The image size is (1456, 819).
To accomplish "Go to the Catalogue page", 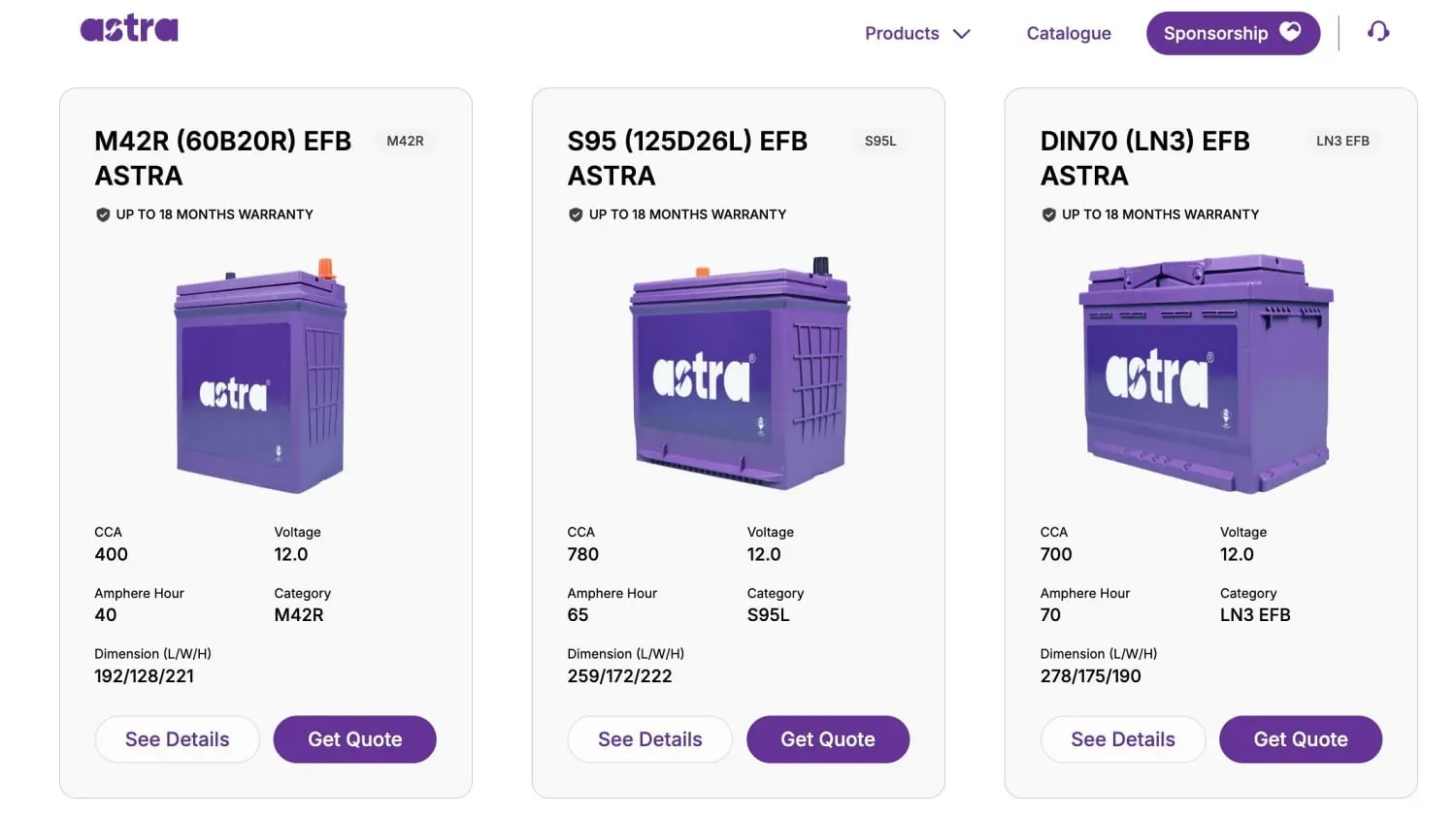I will point(1069,34).
